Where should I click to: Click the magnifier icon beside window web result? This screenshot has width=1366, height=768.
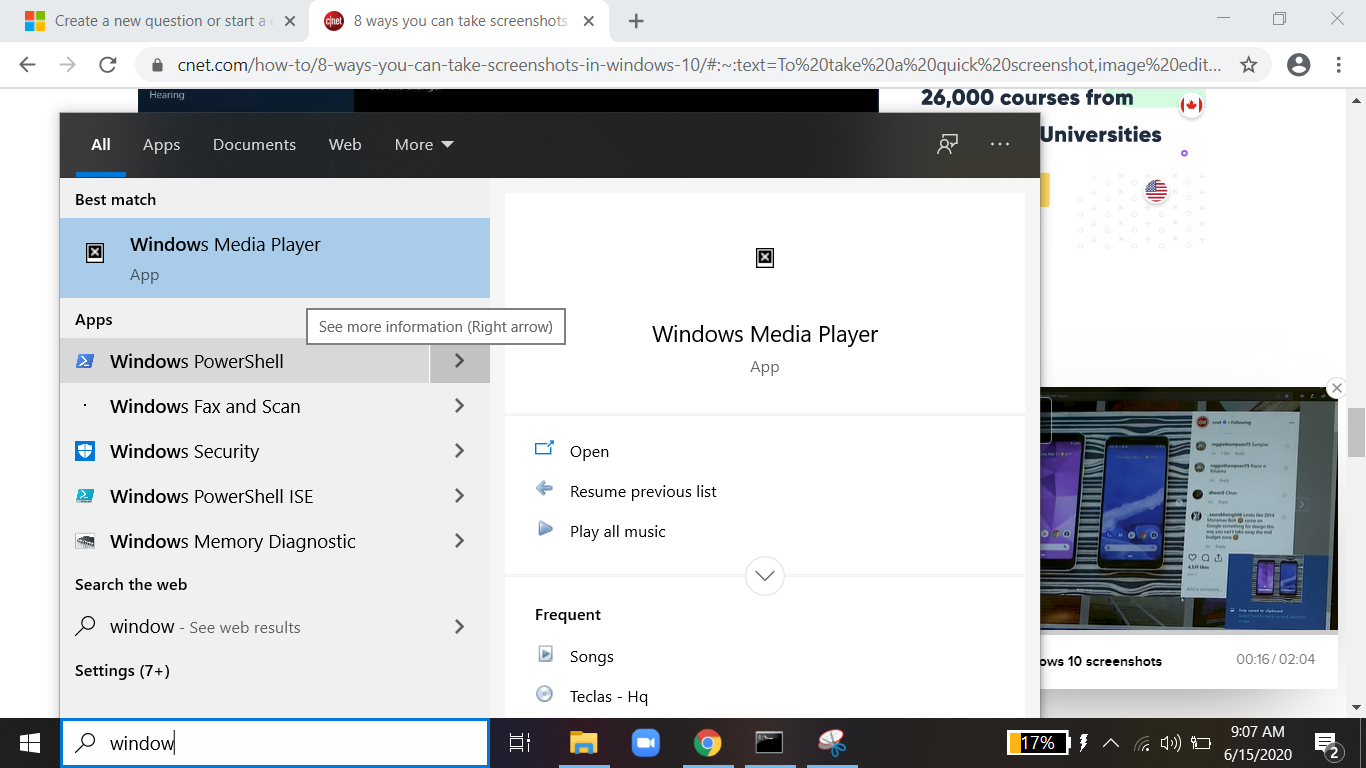pyautogui.click(x=86, y=626)
